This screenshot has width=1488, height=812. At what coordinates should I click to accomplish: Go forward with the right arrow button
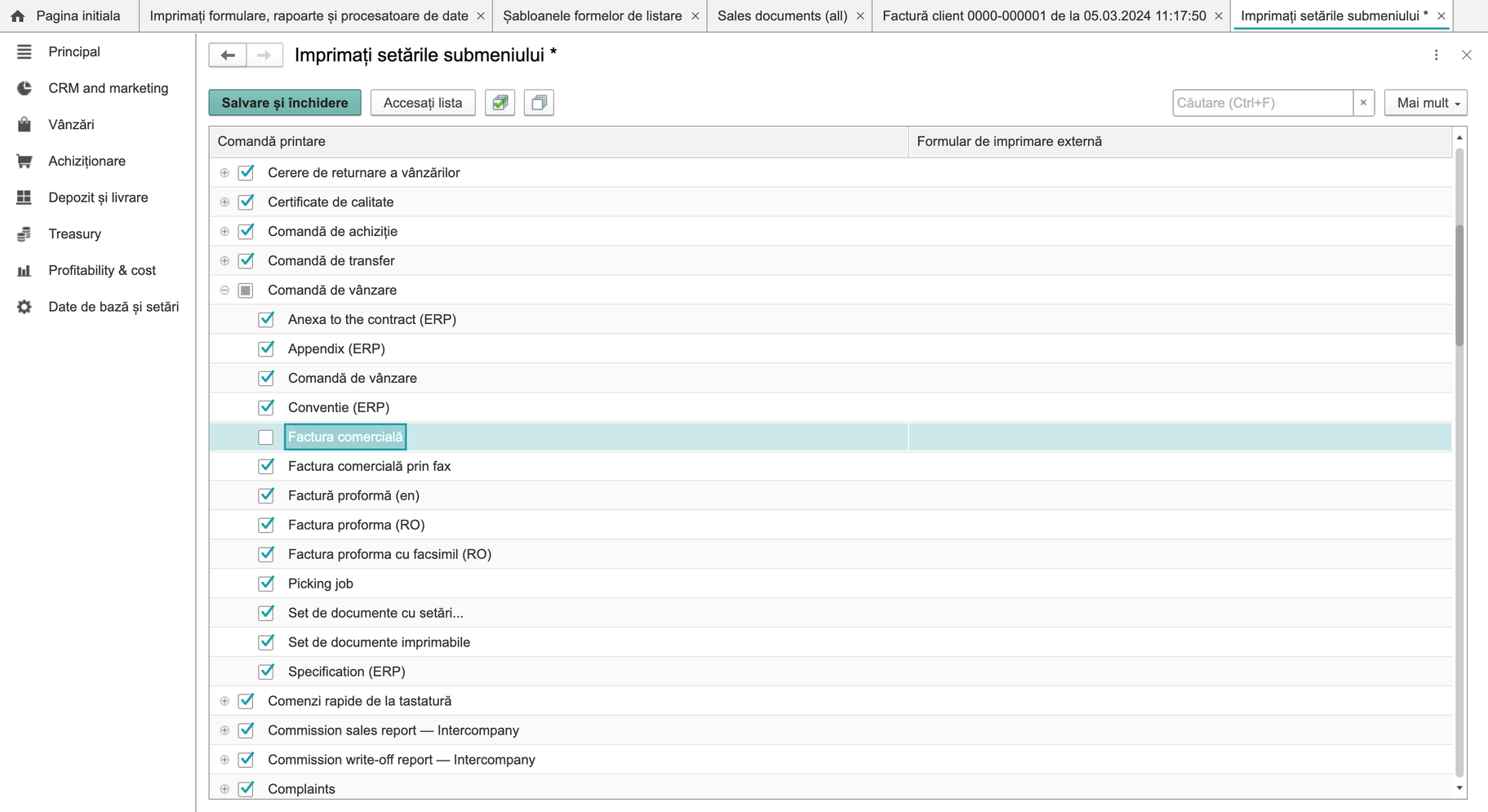(x=264, y=55)
